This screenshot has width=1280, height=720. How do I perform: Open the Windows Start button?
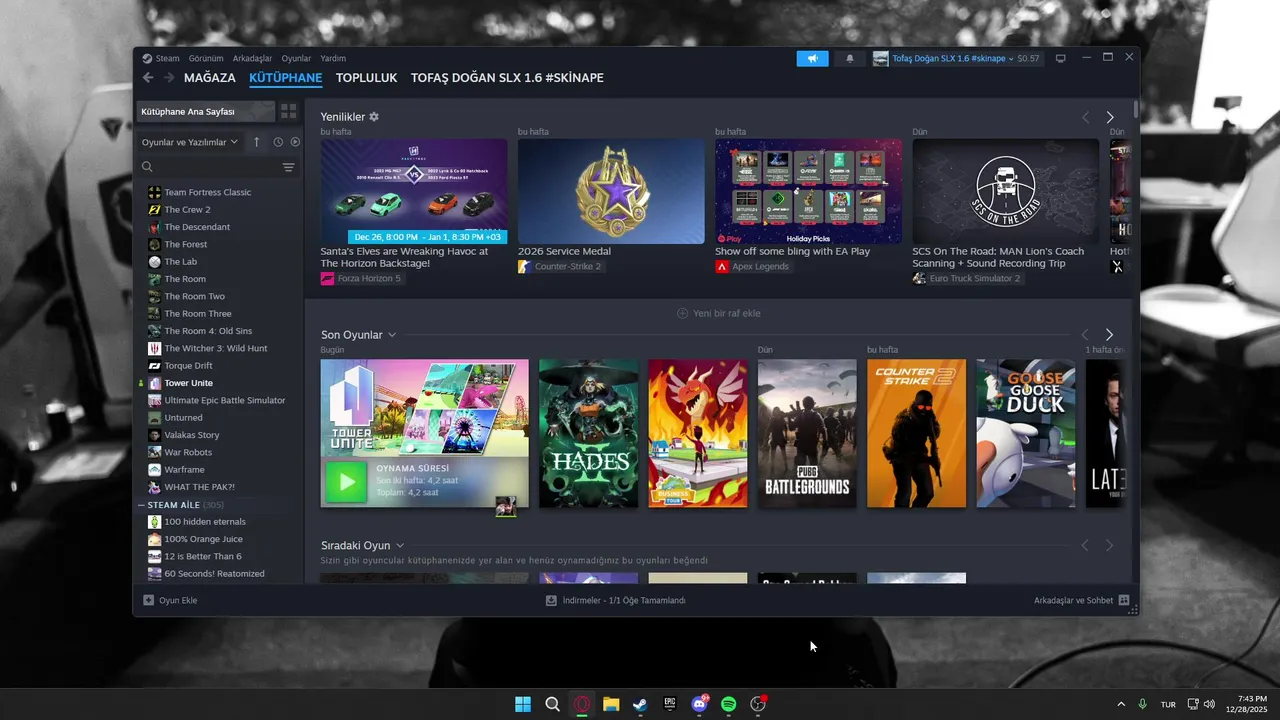pos(523,704)
